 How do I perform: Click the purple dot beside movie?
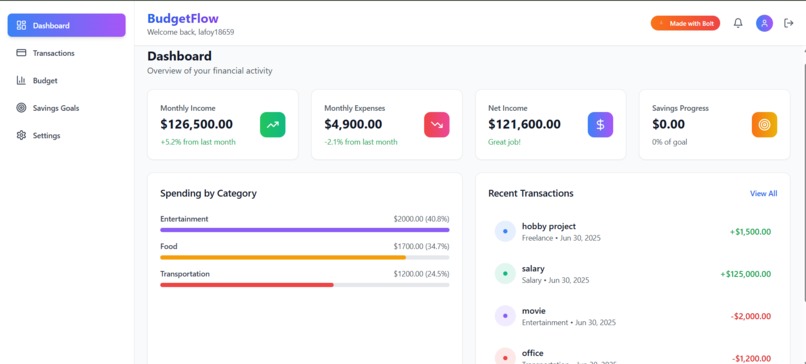click(x=505, y=316)
